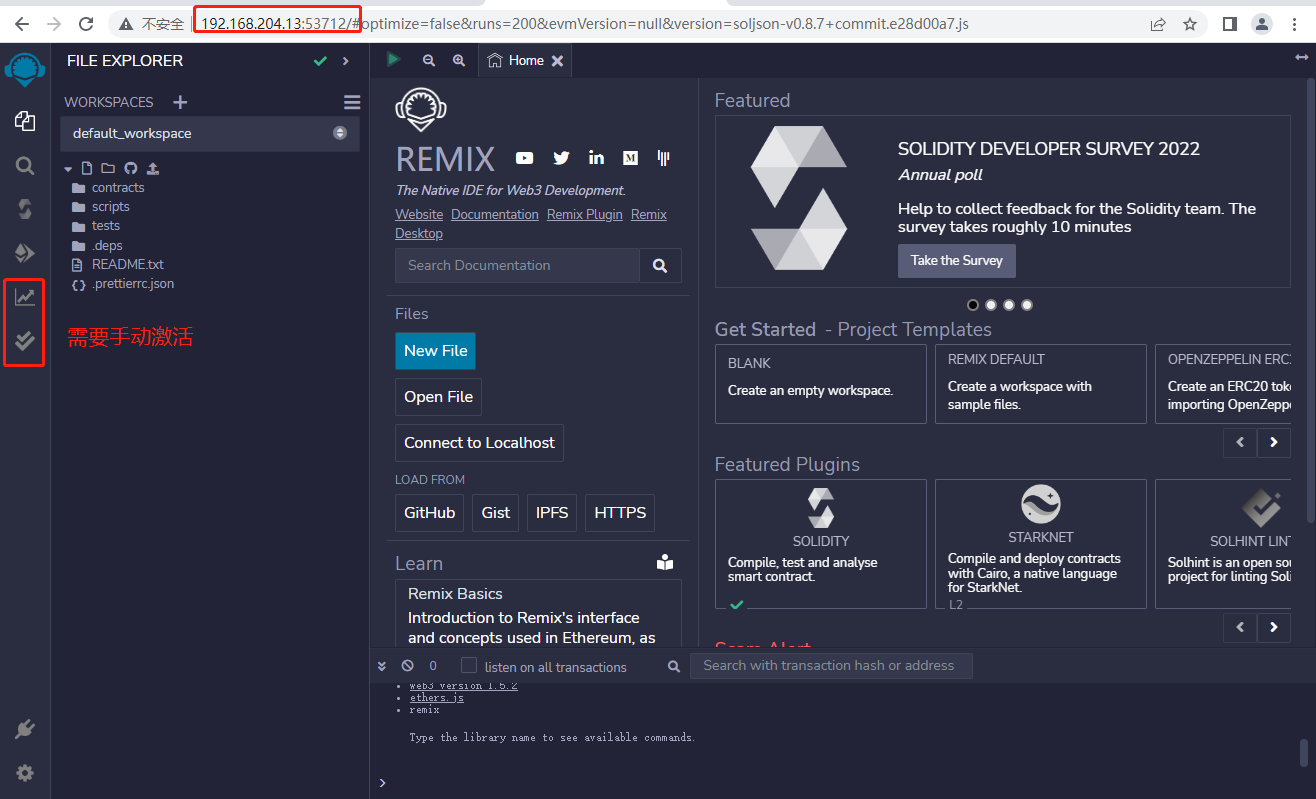The width and height of the screenshot is (1316, 799).
Task: Click the terminal search magnifier icon
Action: [x=675, y=666]
